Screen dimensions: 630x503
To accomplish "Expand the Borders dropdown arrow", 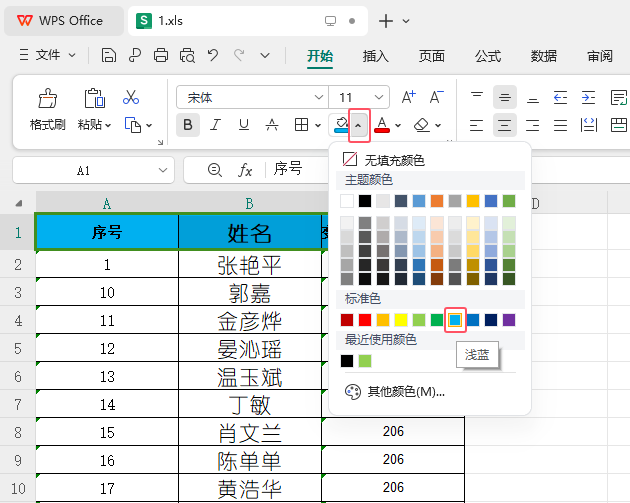I will [318, 125].
